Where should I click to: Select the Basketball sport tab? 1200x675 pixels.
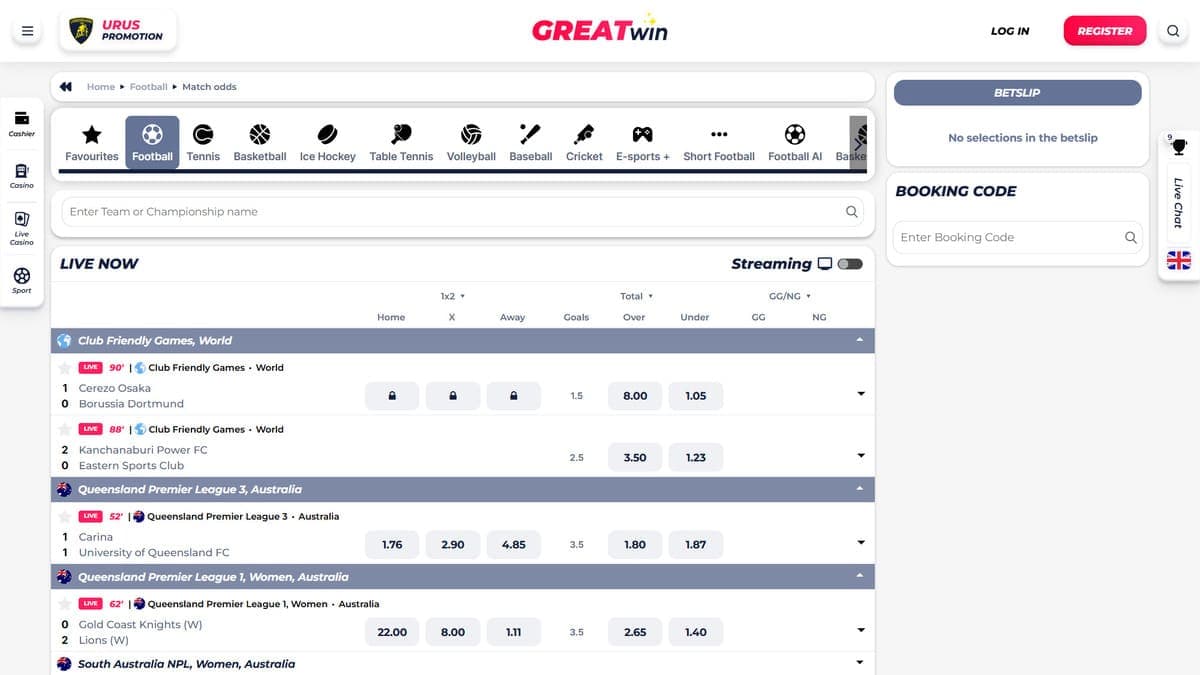point(260,142)
